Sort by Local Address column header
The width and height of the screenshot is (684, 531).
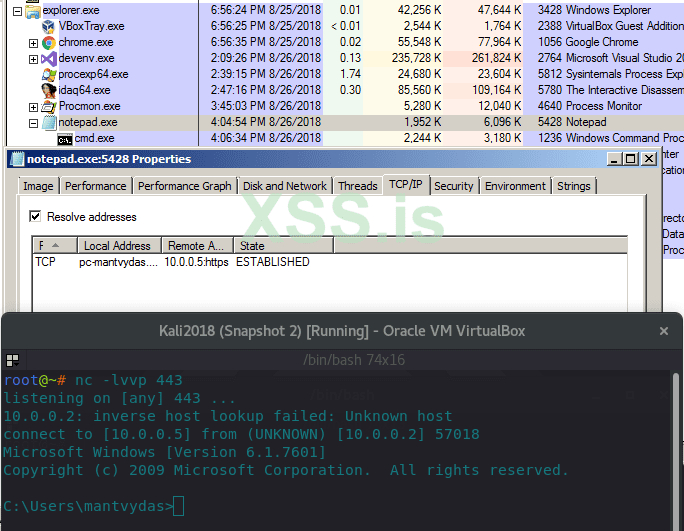(x=120, y=246)
